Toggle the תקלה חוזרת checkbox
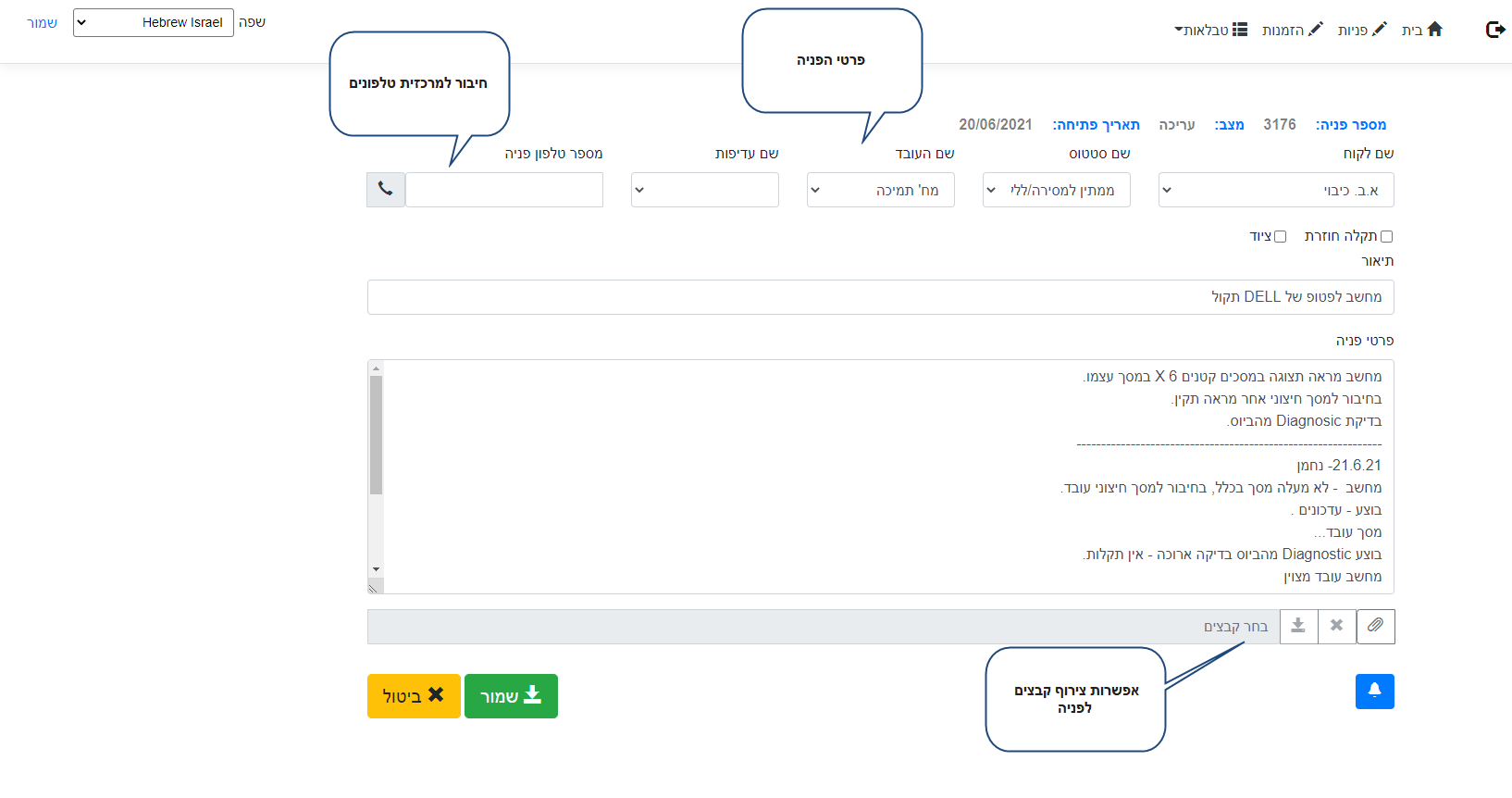Image resolution: width=1512 pixels, height=798 pixels. pyautogui.click(x=1386, y=237)
